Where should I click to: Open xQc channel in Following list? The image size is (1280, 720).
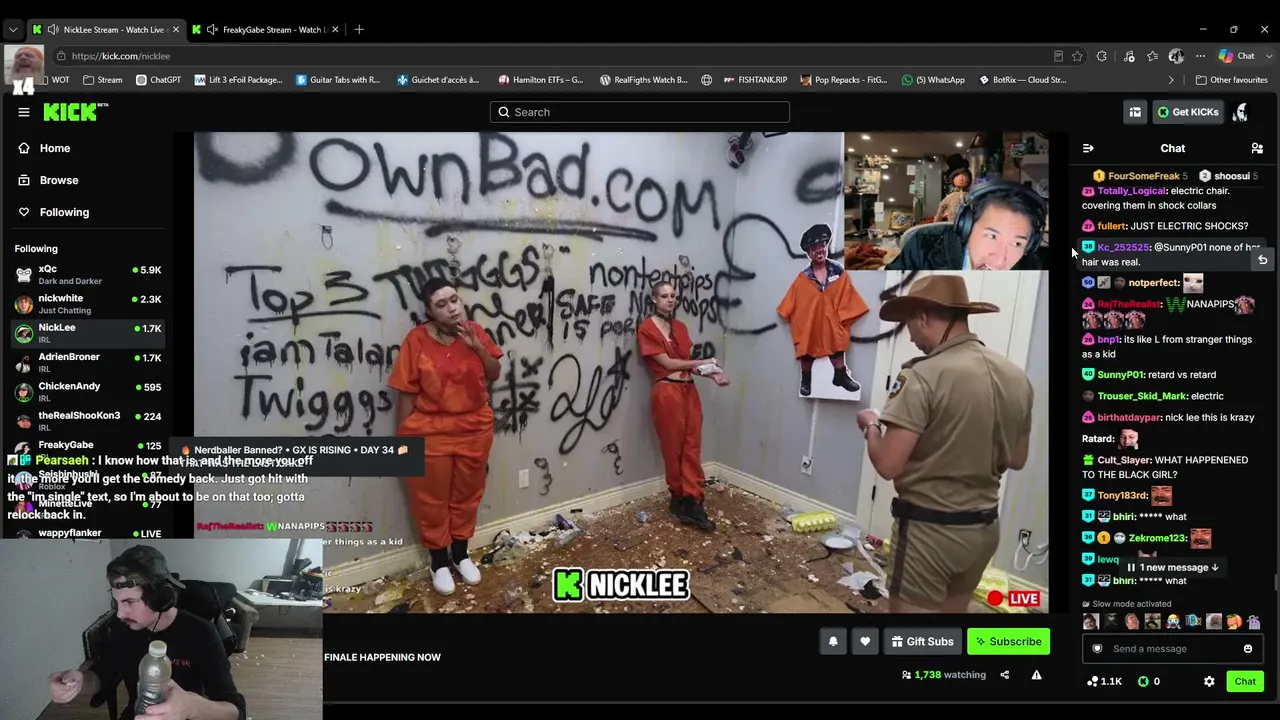tap(88, 275)
